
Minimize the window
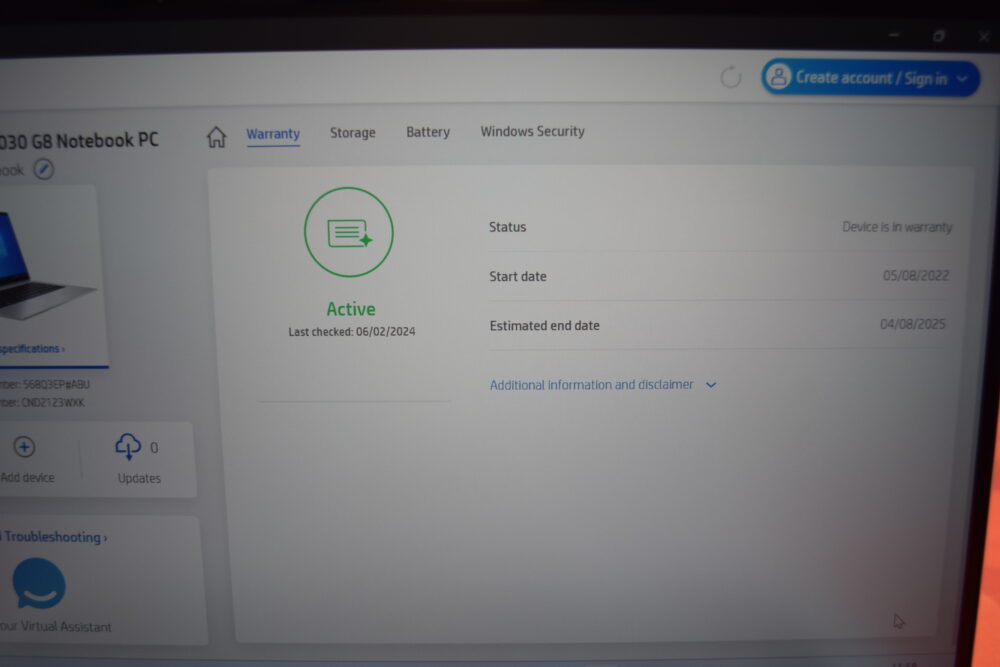[894, 35]
